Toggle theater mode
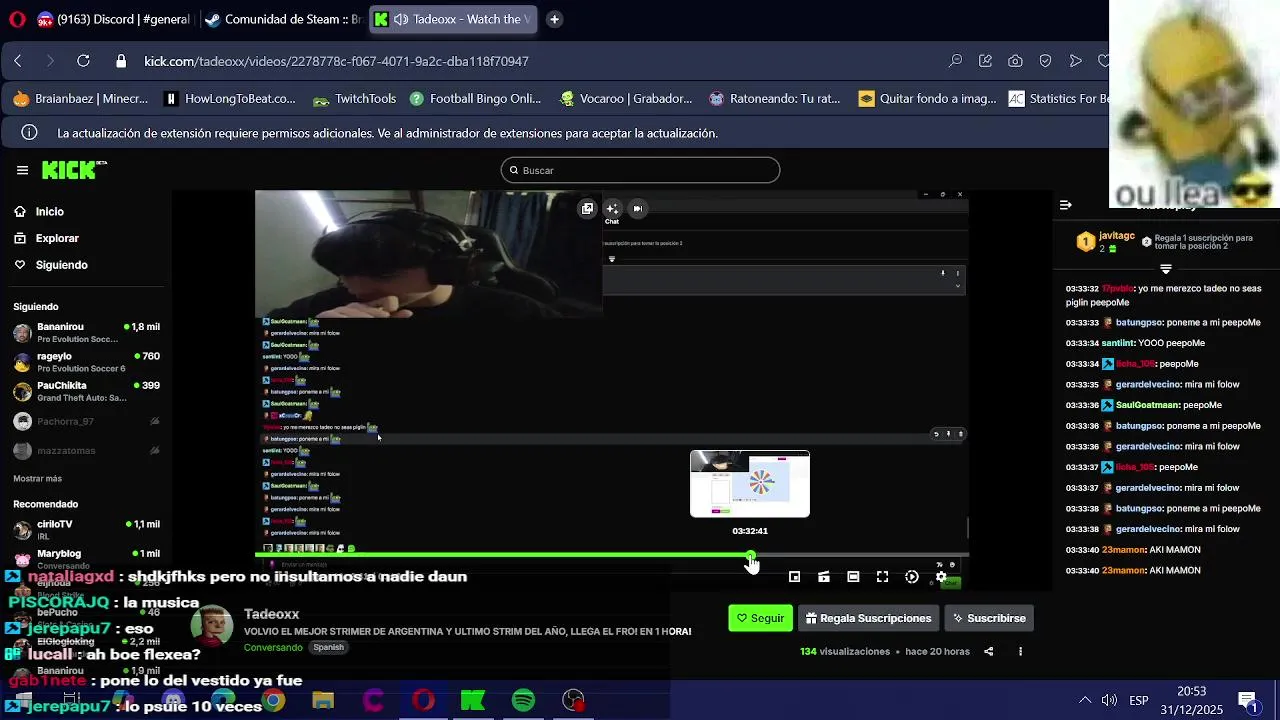The image size is (1280, 720). pos(853,577)
